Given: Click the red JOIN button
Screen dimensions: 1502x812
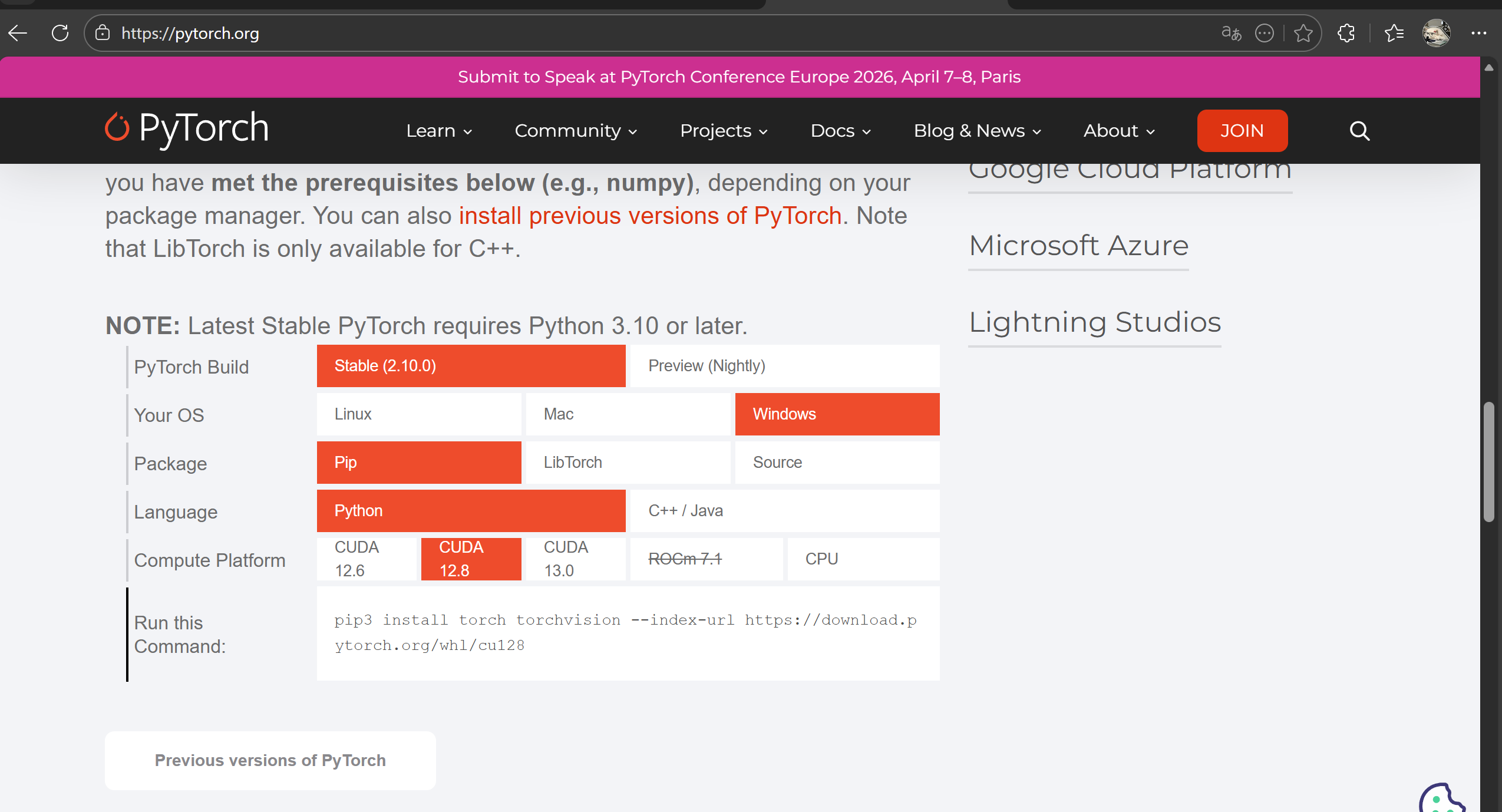Looking at the screenshot, I should 1242,131.
